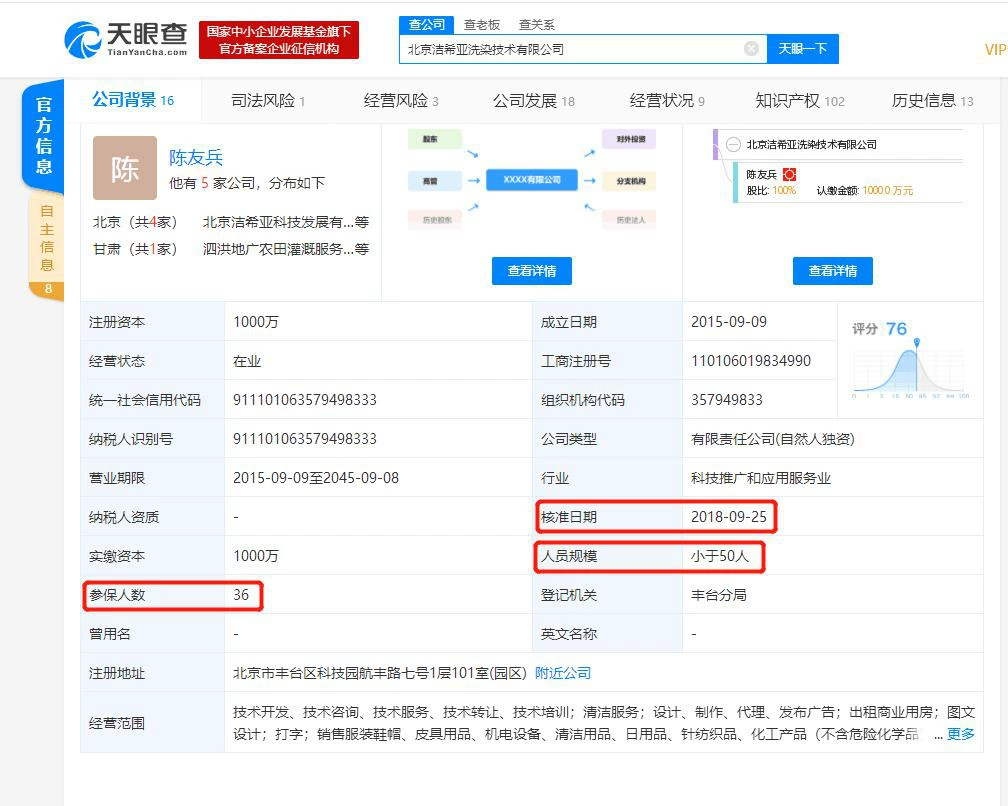
Task: Switch to the 查关系 search tab
Action: [x=536, y=24]
